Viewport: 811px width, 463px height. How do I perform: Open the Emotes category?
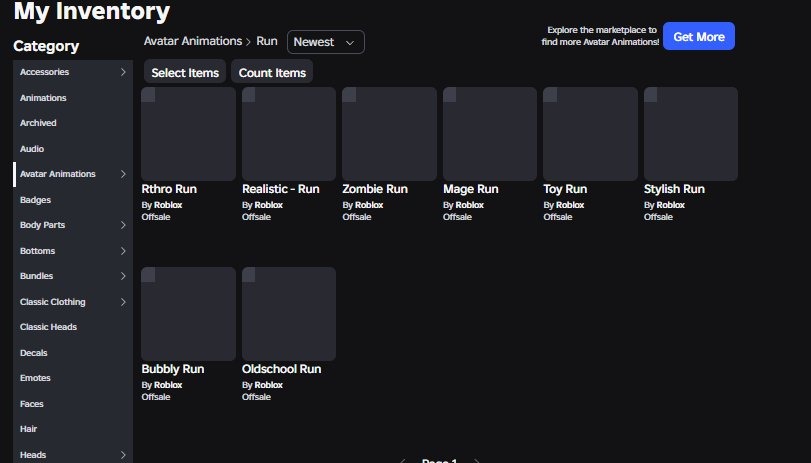35,378
